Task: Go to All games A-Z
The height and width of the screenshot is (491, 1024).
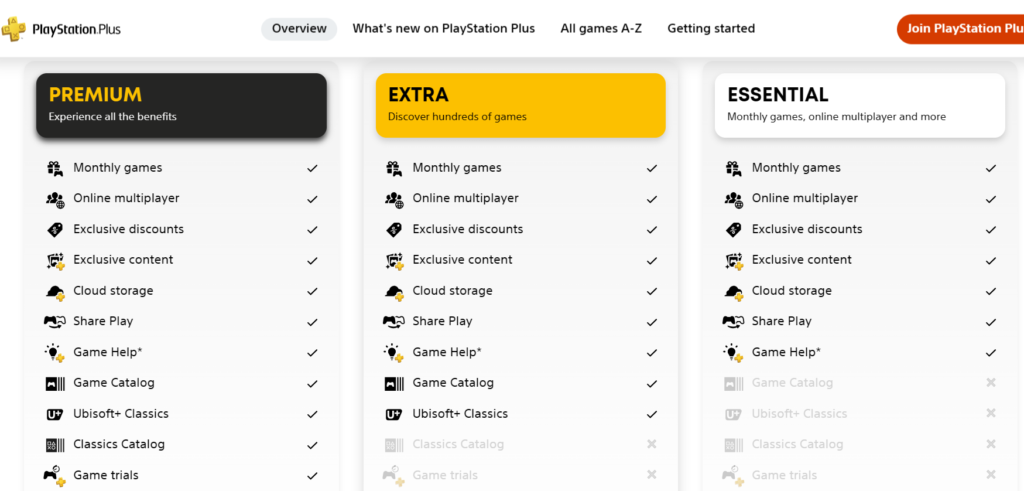Action: pos(601,29)
